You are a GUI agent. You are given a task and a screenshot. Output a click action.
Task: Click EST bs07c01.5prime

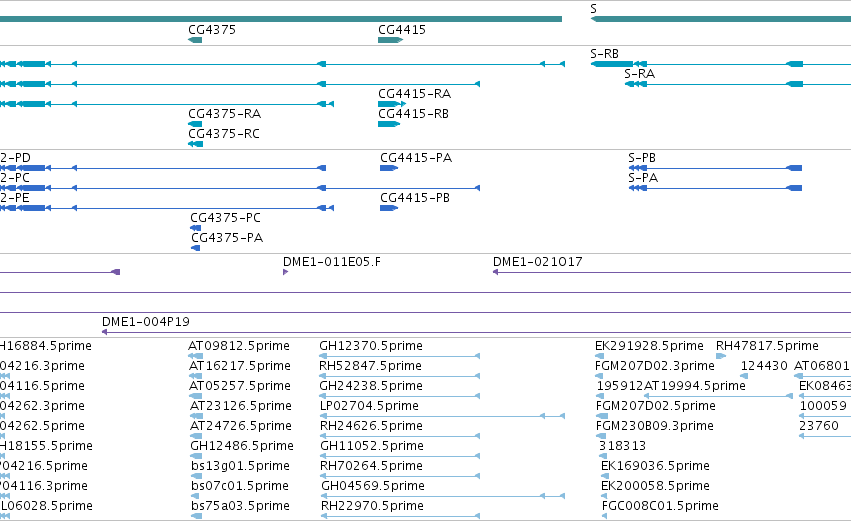pyautogui.click(x=240, y=486)
